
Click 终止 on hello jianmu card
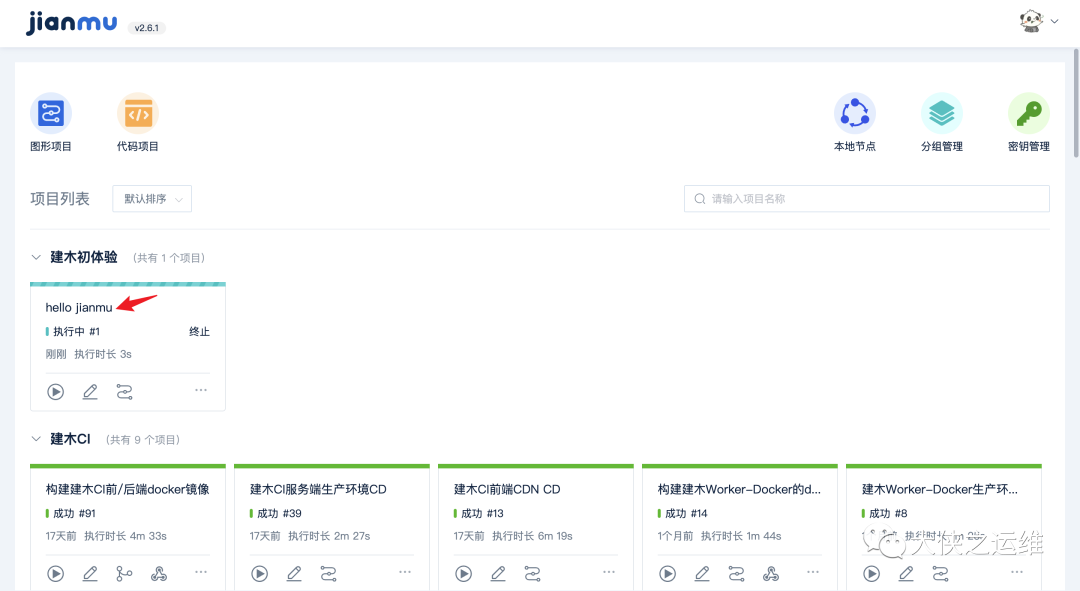coord(199,331)
